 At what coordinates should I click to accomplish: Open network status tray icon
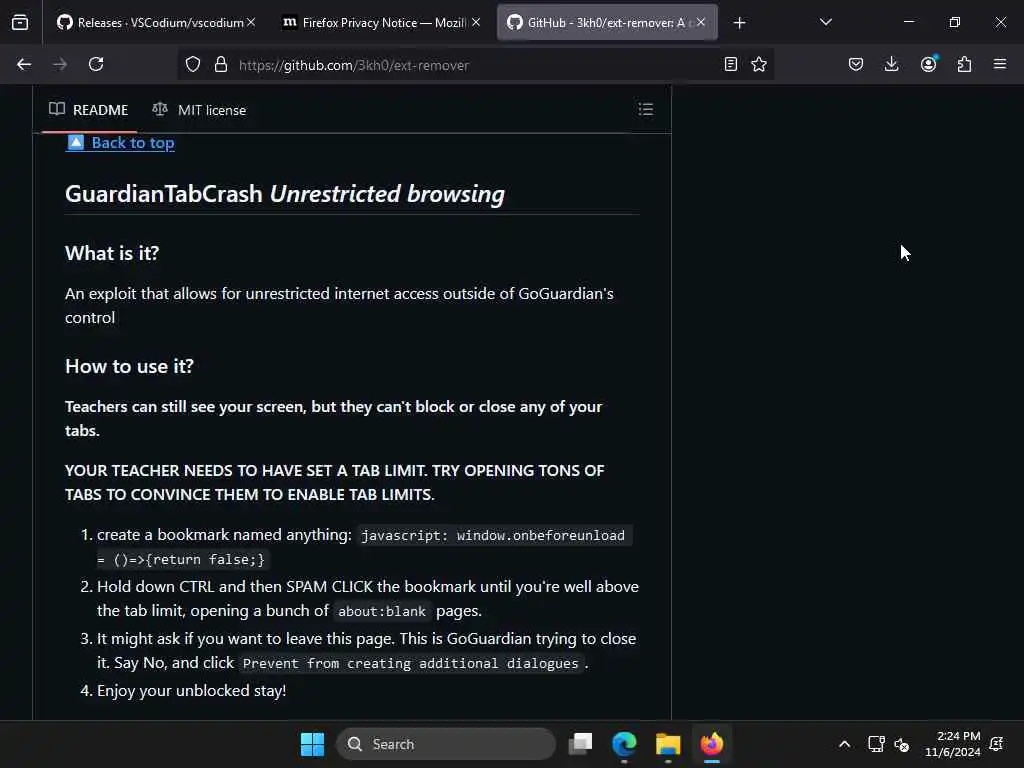pyautogui.click(x=876, y=744)
